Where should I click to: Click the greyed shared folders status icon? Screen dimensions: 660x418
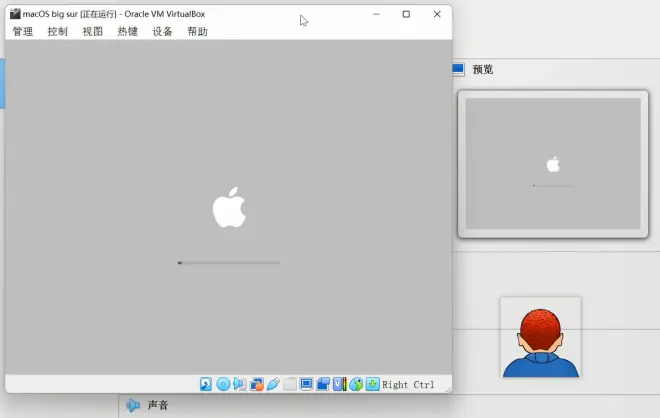pyautogui.click(x=290, y=384)
